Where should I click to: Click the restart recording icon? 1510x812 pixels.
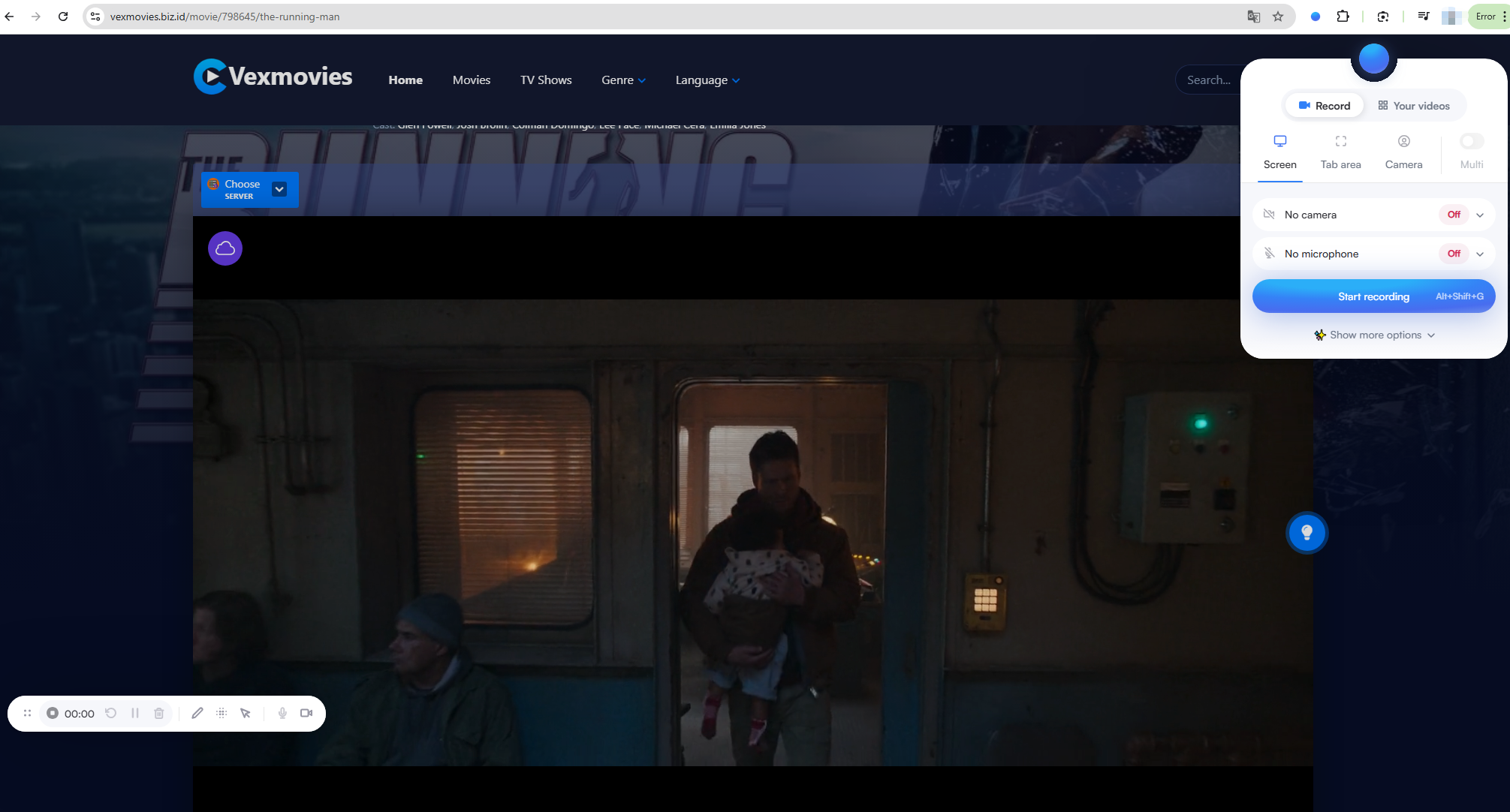tap(111, 713)
